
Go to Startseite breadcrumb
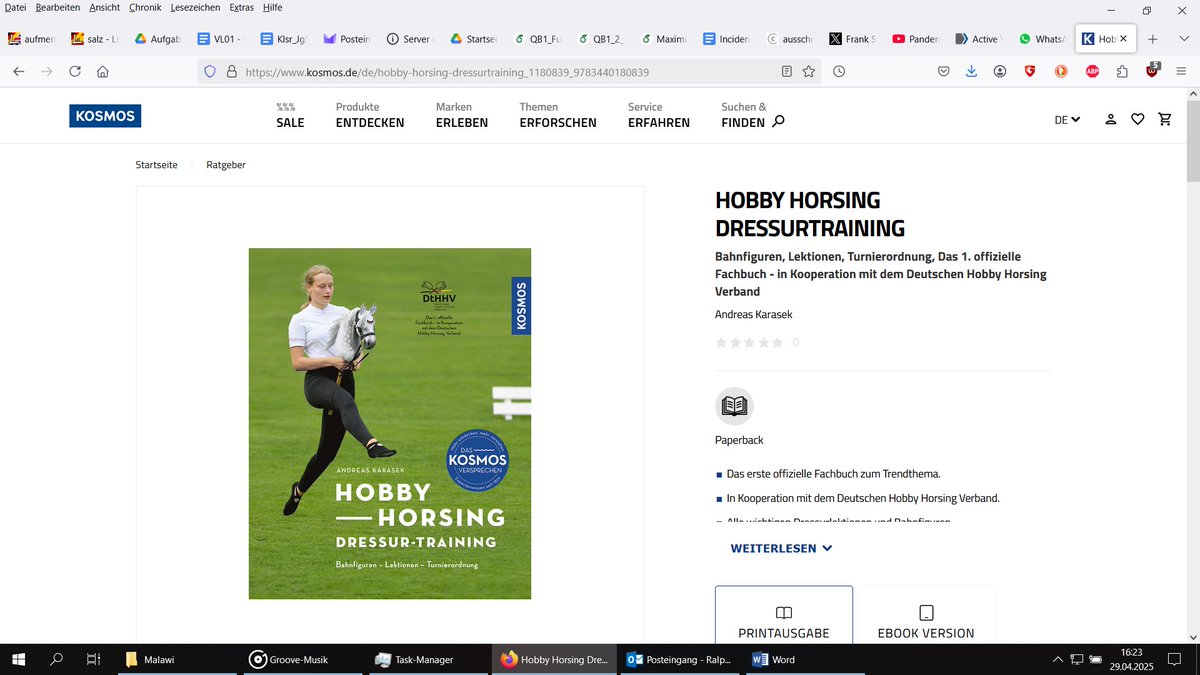pyautogui.click(x=157, y=165)
